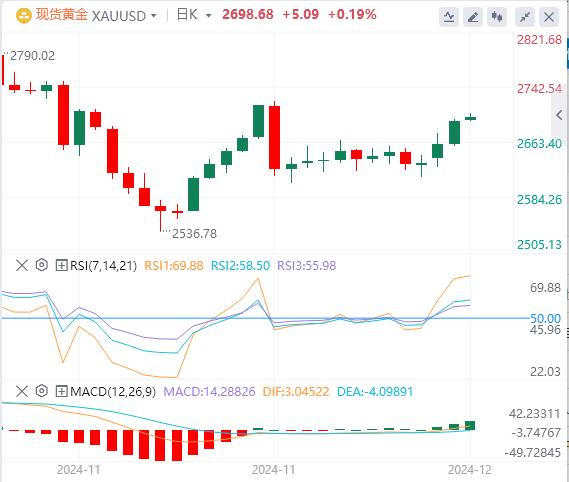Click the MACD:14.28826 value
The height and width of the screenshot is (482, 569).
tap(209, 392)
